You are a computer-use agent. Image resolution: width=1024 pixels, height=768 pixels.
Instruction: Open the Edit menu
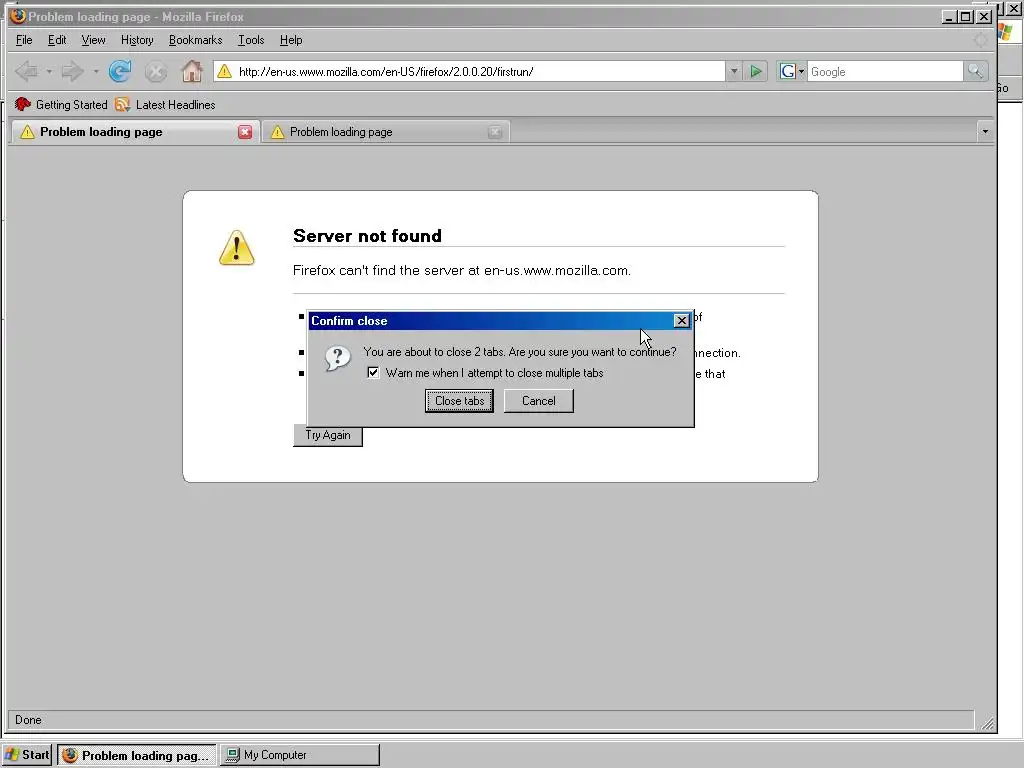point(57,40)
